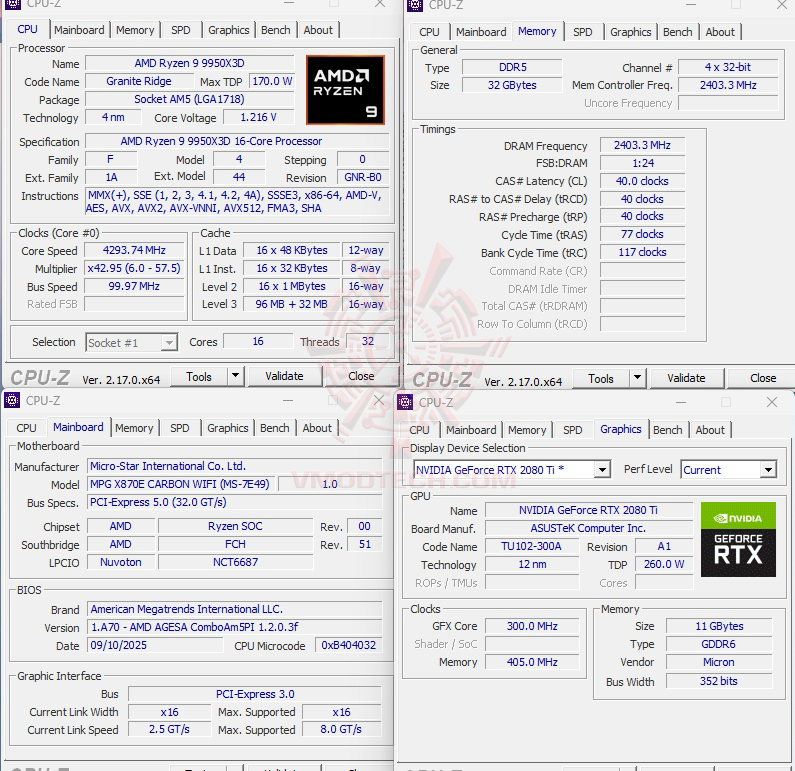Click GPU memory size 11 GBytes
Image resolution: width=795 pixels, height=771 pixels.
coord(719,626)
